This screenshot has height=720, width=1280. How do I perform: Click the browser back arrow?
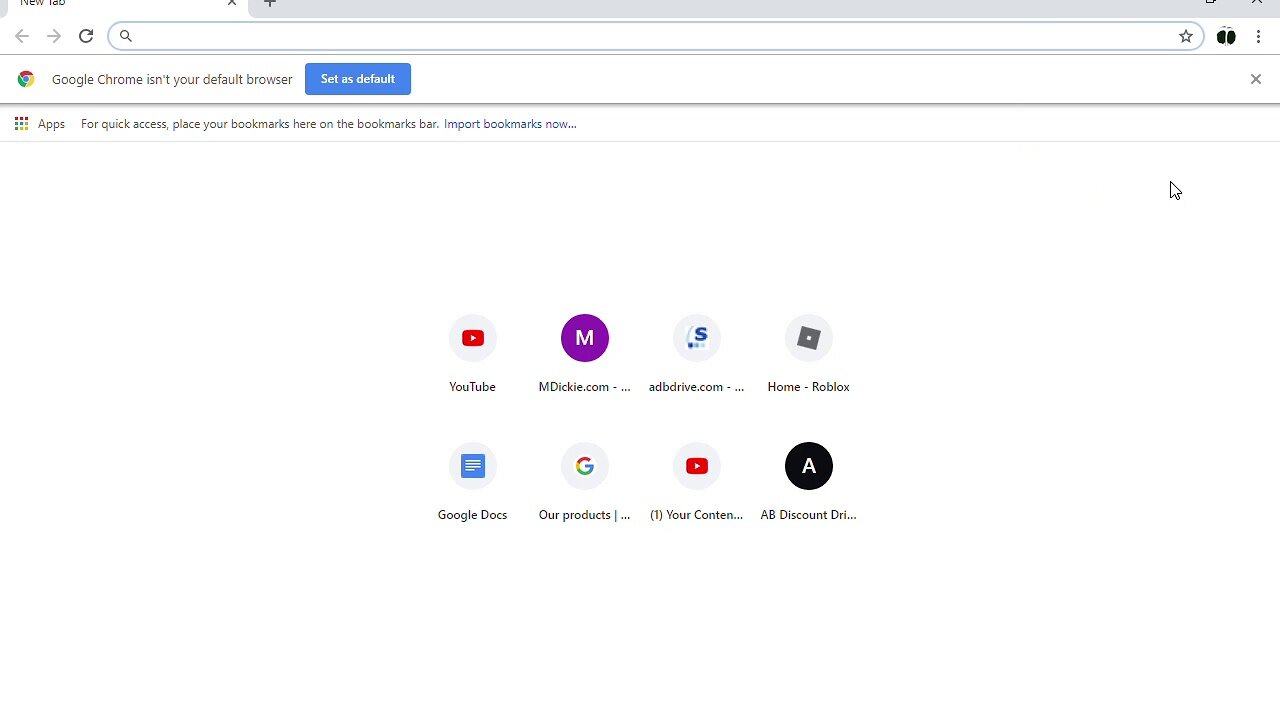pos(22,36)
